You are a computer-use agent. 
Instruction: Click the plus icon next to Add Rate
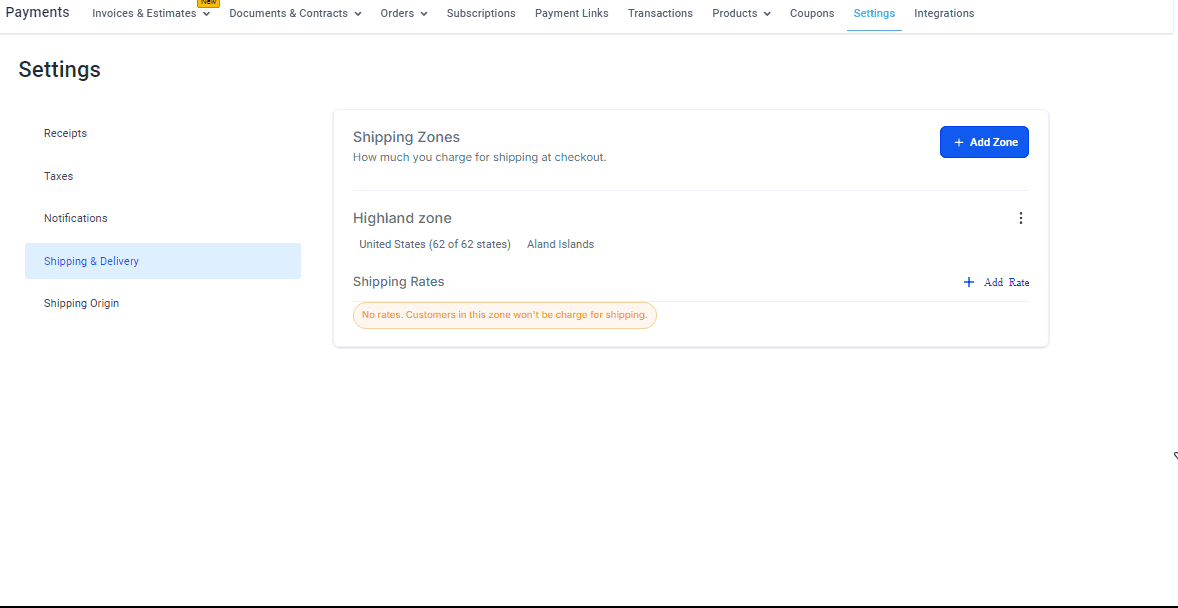tap(968, 282)
